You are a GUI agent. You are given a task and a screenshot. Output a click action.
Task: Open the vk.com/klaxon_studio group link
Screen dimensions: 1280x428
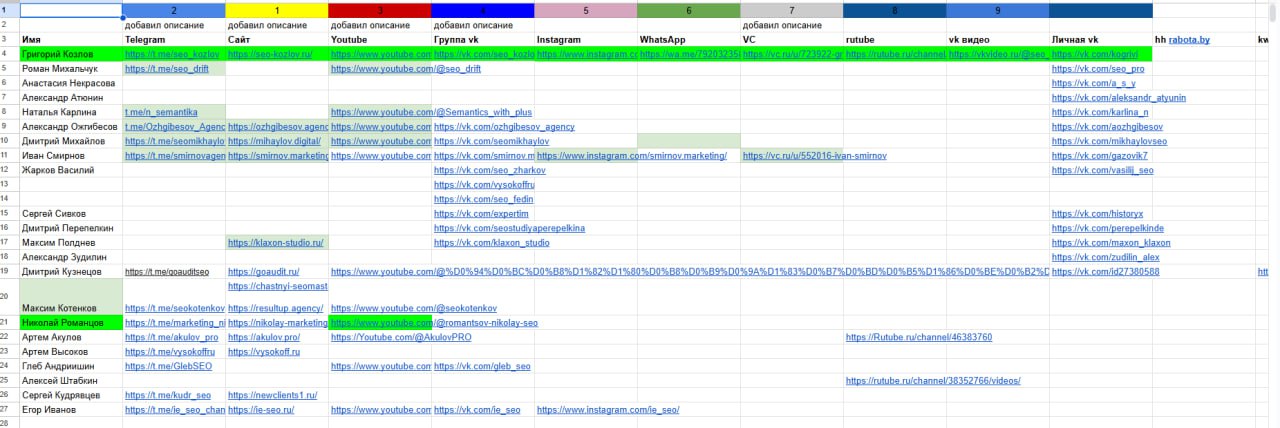click(491, 242)
